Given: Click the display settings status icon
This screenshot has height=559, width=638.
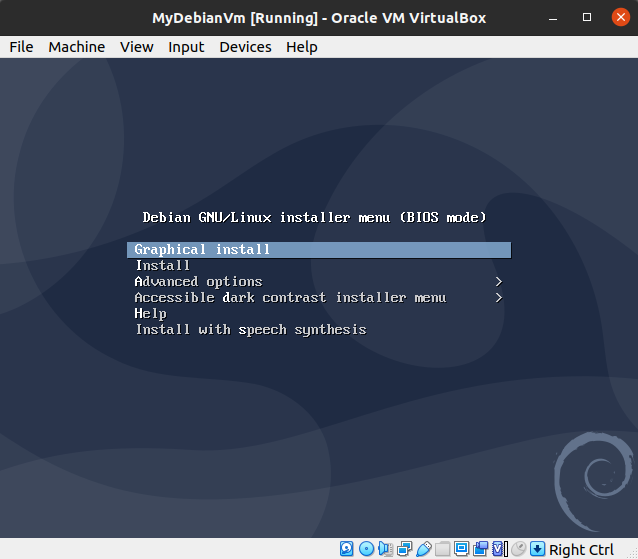Looking at the screenshot, I should point(461,549).
